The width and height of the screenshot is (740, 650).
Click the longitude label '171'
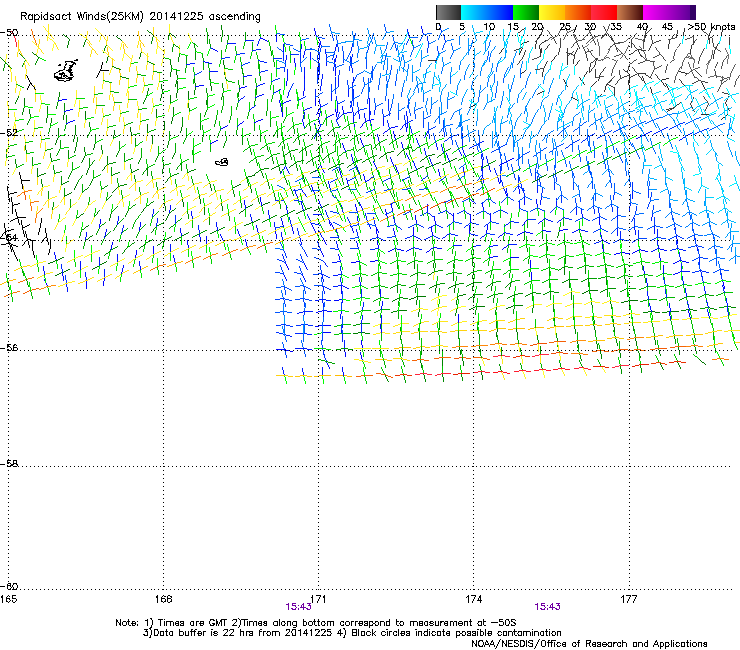coord(318,599)
